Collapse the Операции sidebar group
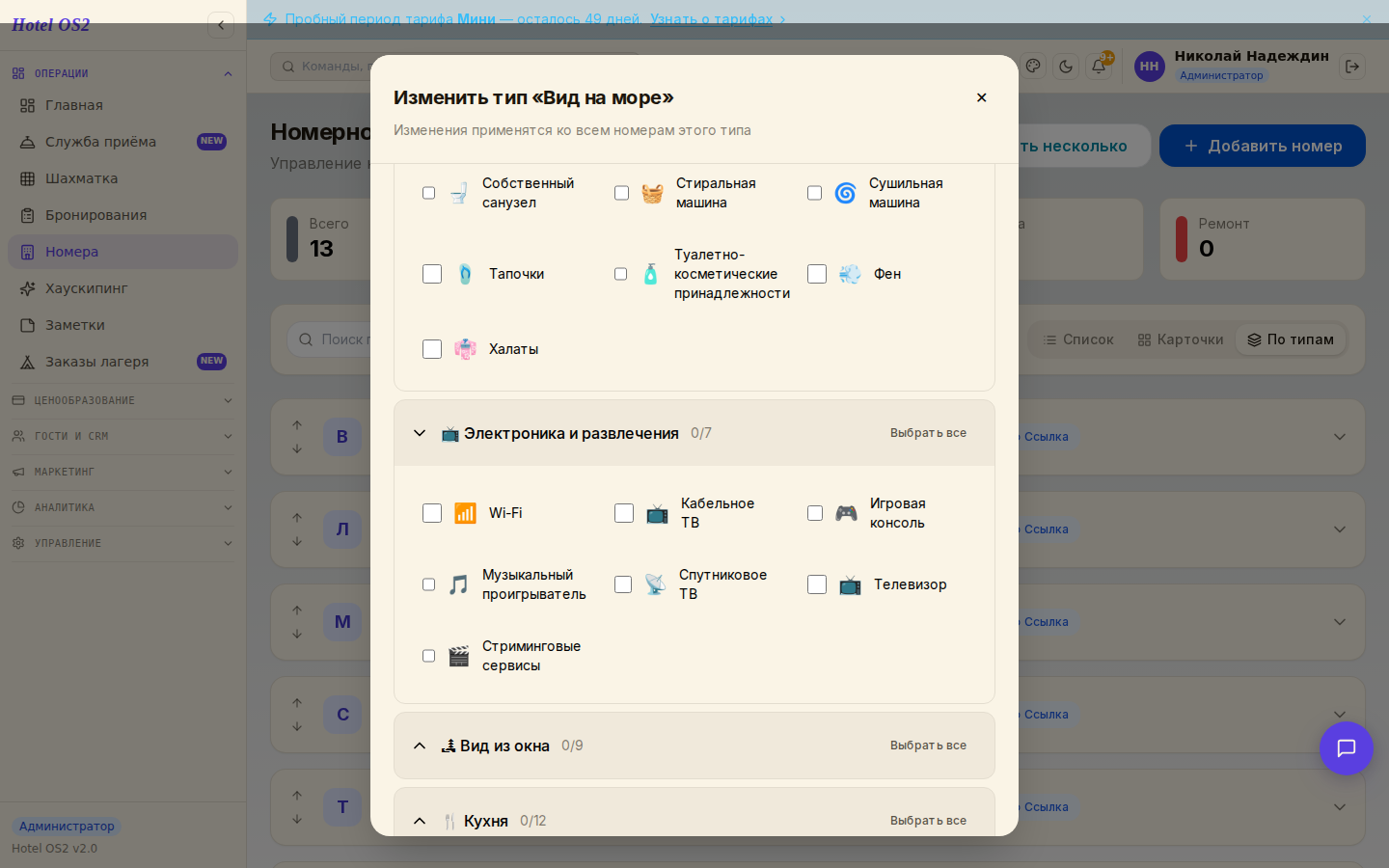Image resolution: width=1389 pixels, height=868 pixels. click(123, 73)
